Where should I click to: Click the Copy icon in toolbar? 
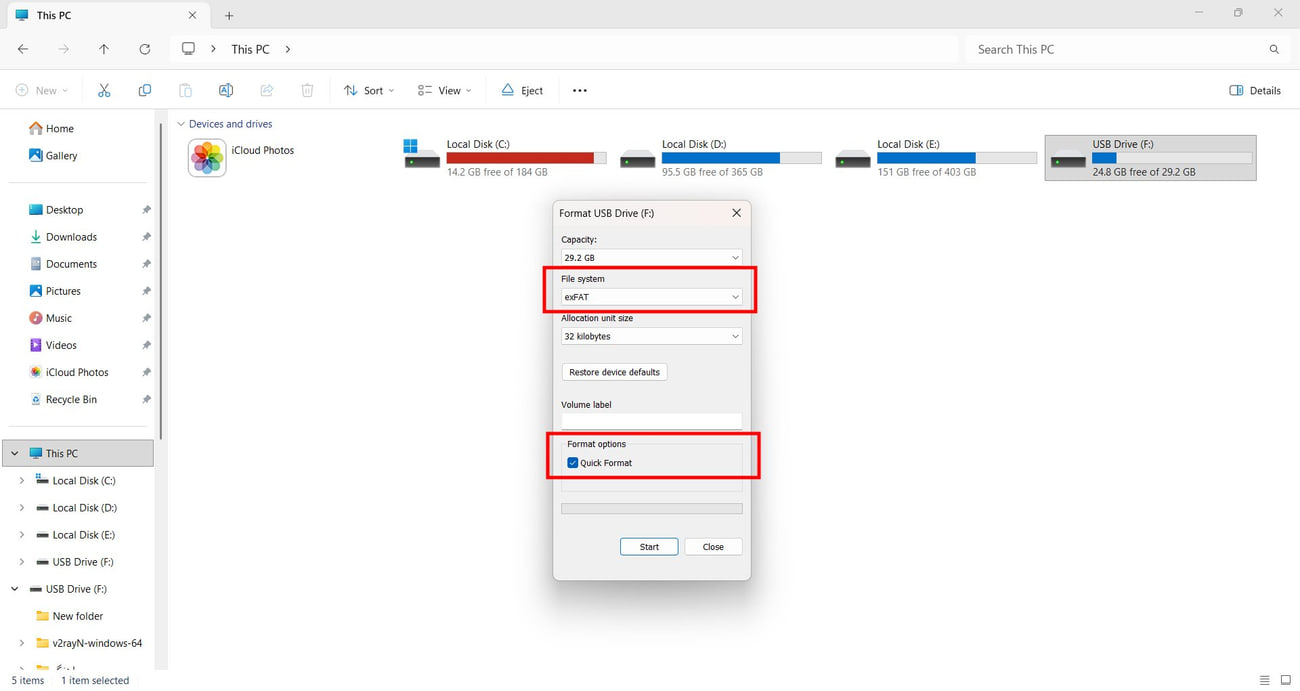[145, 90]
